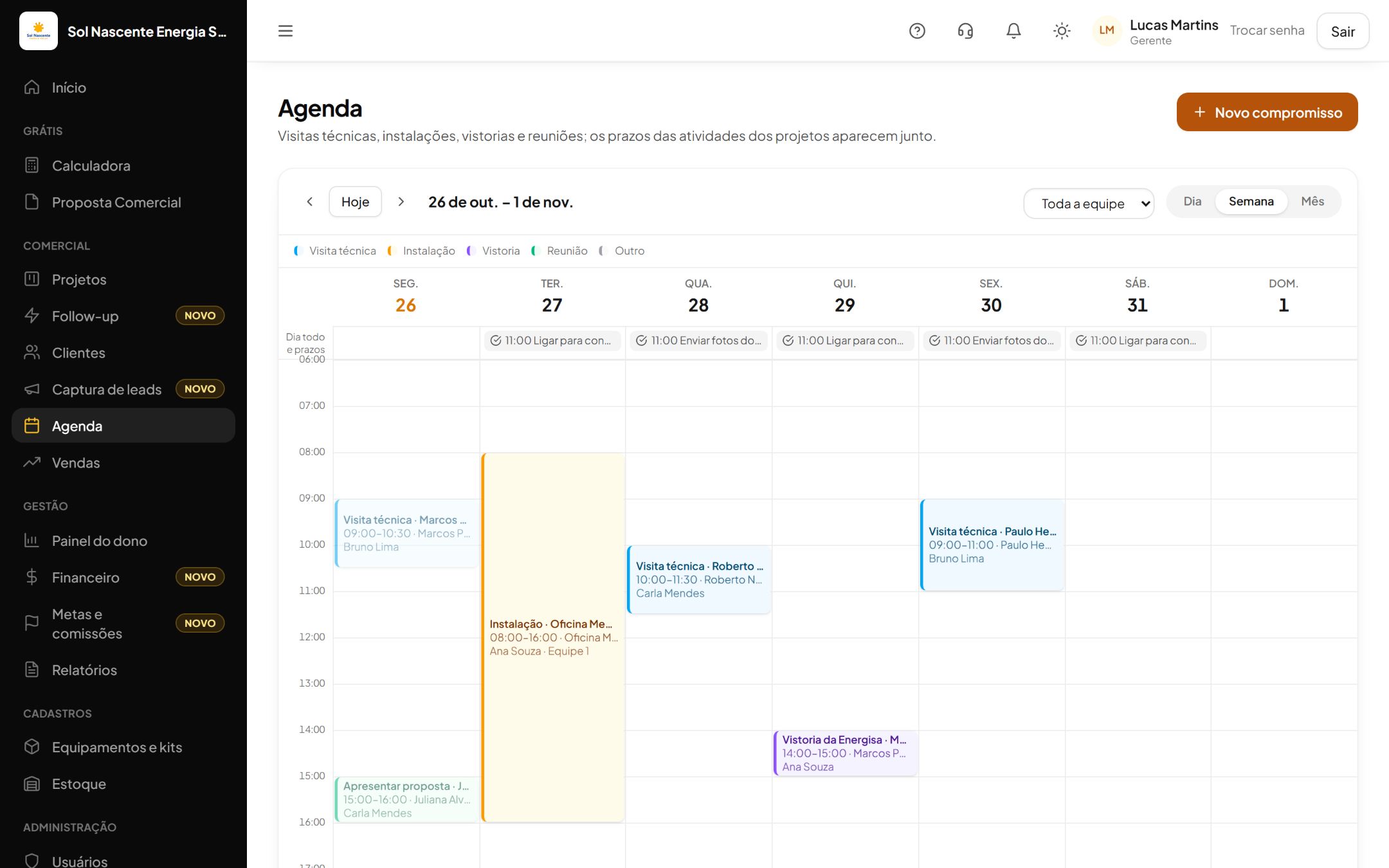Mark Tuesday's 11:00 Ligar task done
The image size is (1389, 868).
[x=496, y=341]
